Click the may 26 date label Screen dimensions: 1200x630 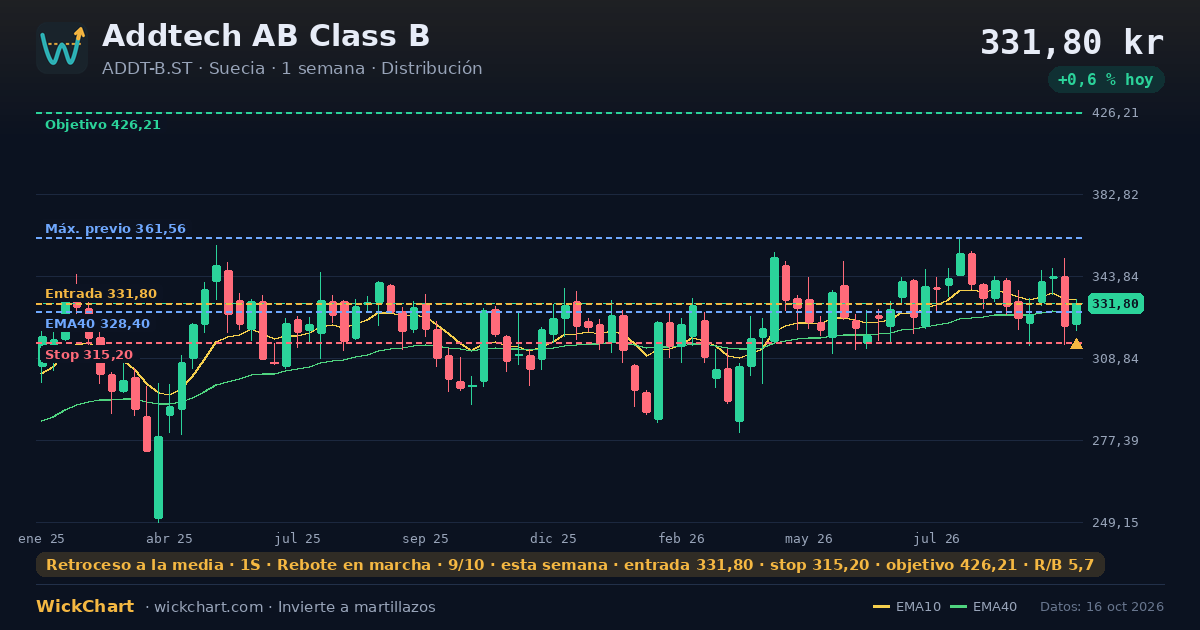pos(809,539)
